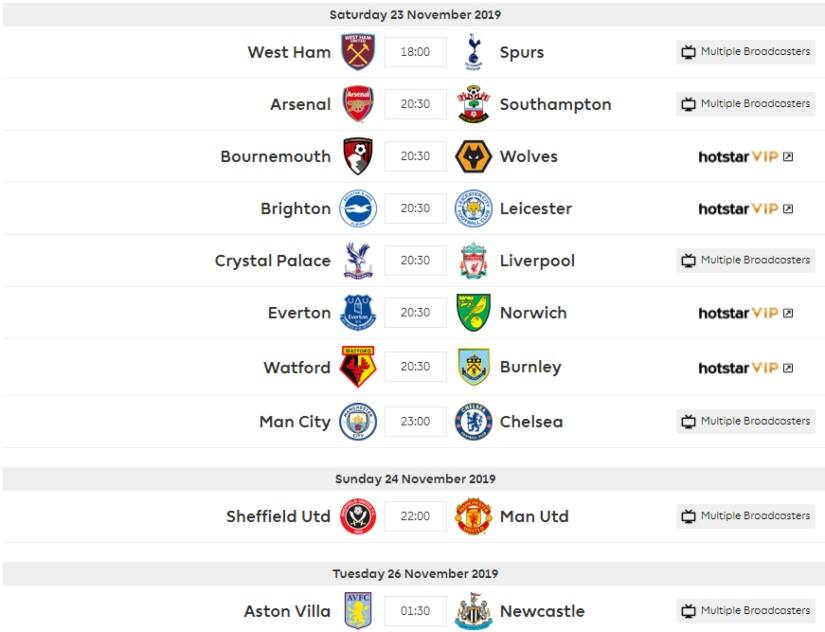The image size is (825, 632).
Task: Click the 23:00 kickoff time box
Action: (x=415, y=421)
